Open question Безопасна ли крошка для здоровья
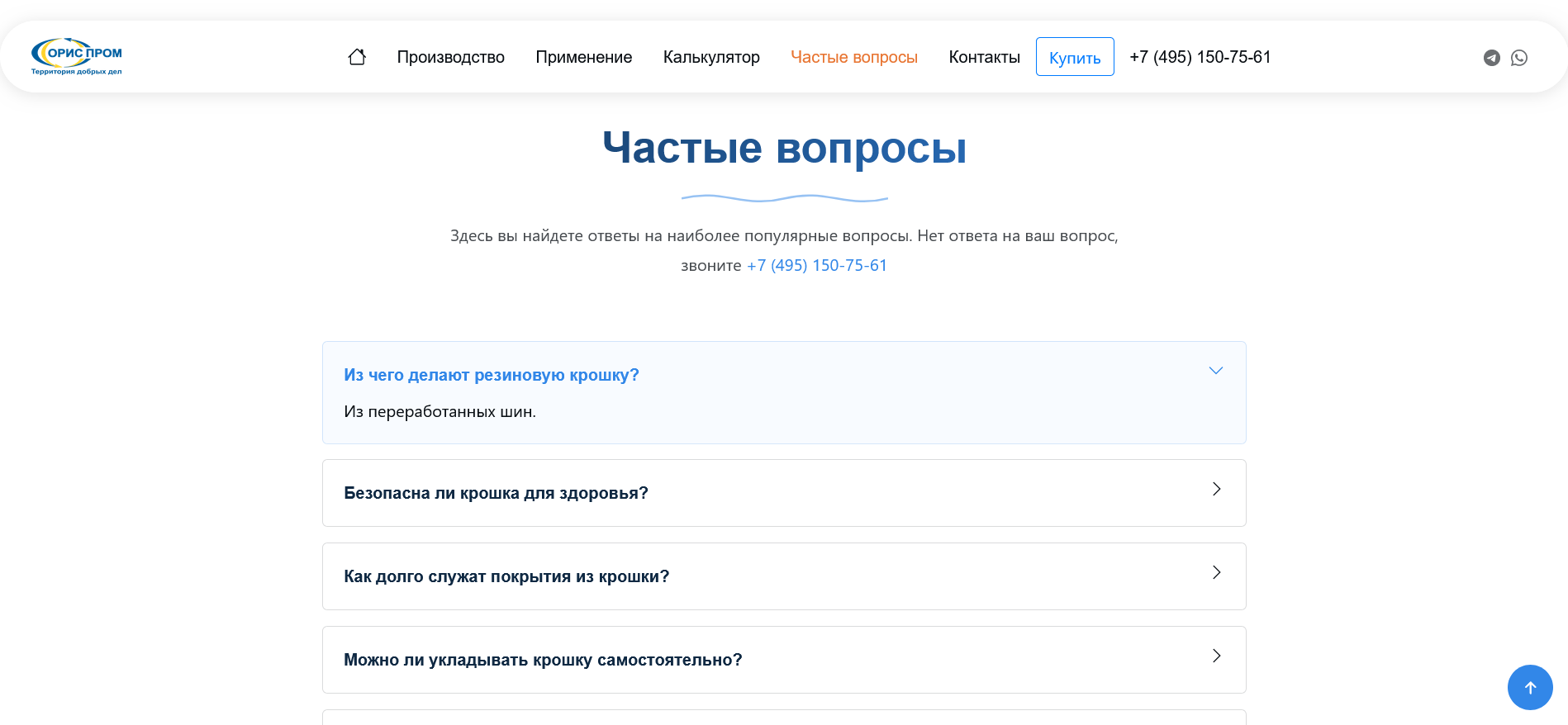Image resolution: width=1568 pixels, height=725 pixels. coord(496,493)
